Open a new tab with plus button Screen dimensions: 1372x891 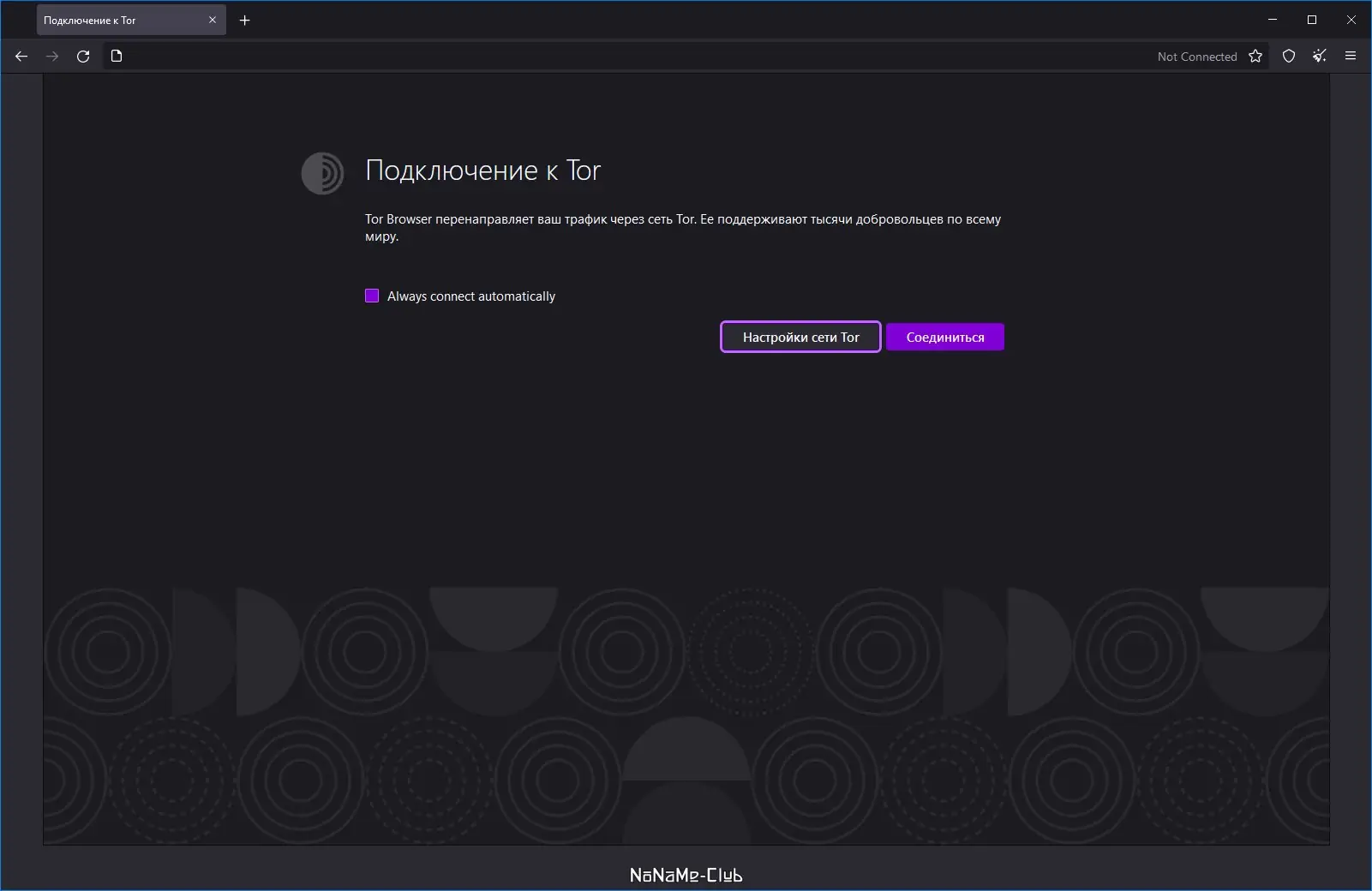click(245, 21)
